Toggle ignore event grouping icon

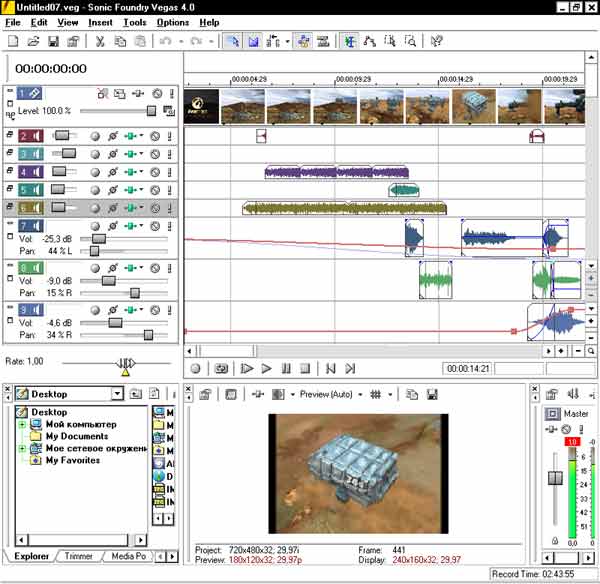[323, 41]
